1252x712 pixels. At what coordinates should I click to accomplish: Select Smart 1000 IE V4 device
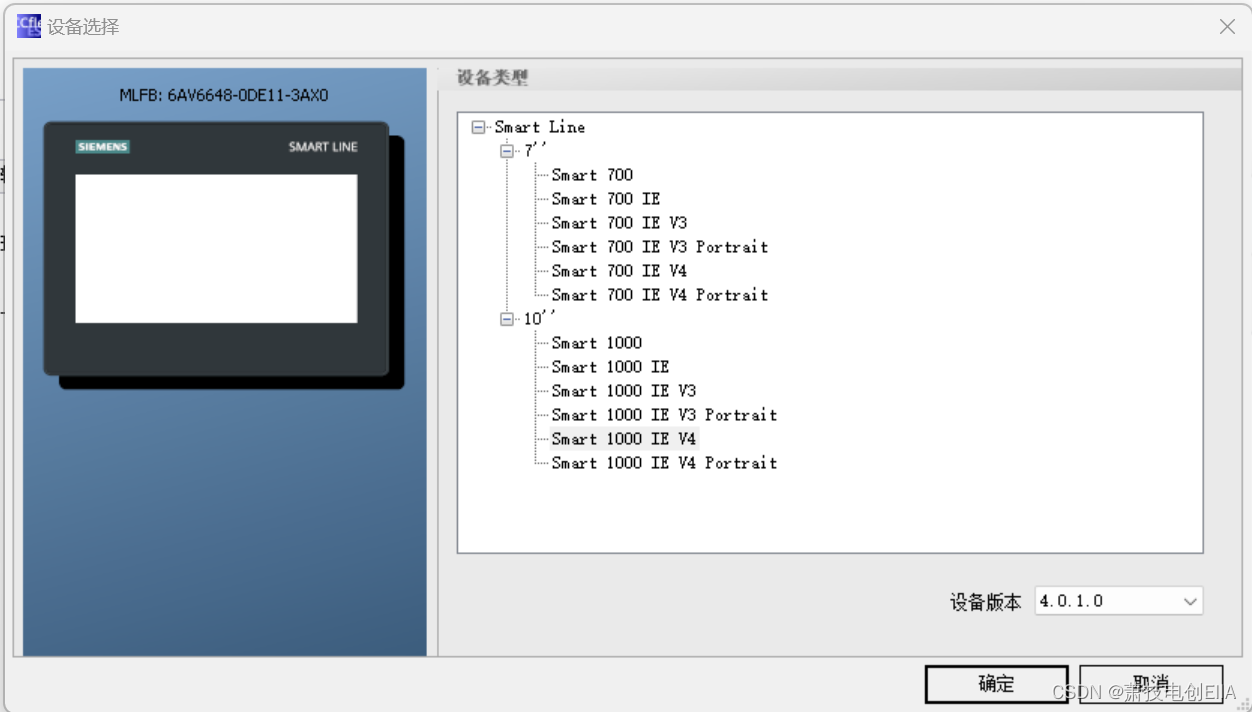[624, 439]
